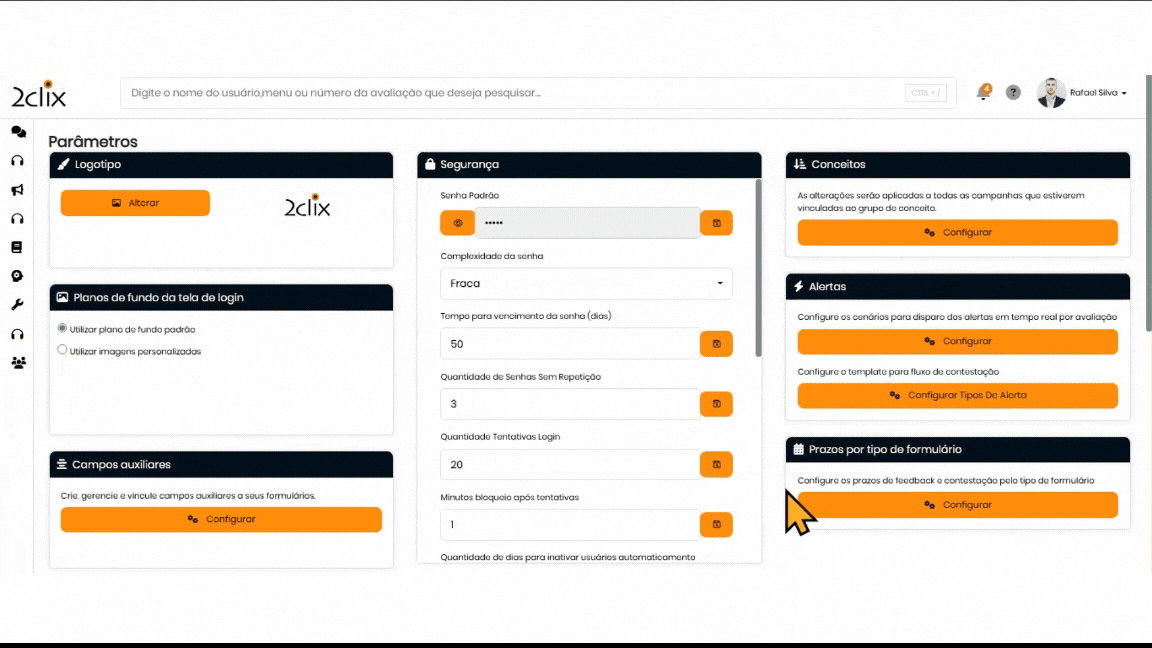This screenshot has width=1152, height=648.
Task: Select the wrench settings sidebar icon
Action: [18, 305]
